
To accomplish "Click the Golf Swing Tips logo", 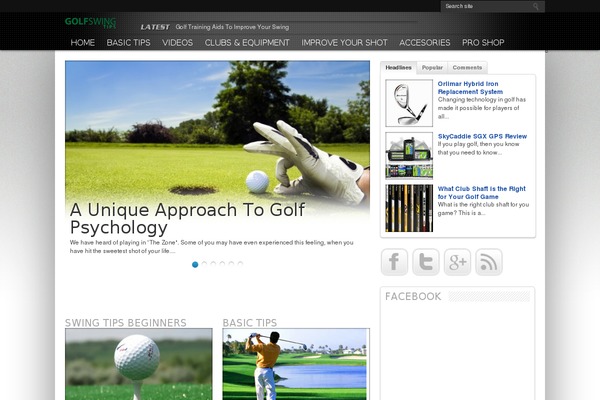I will [90, 23].
